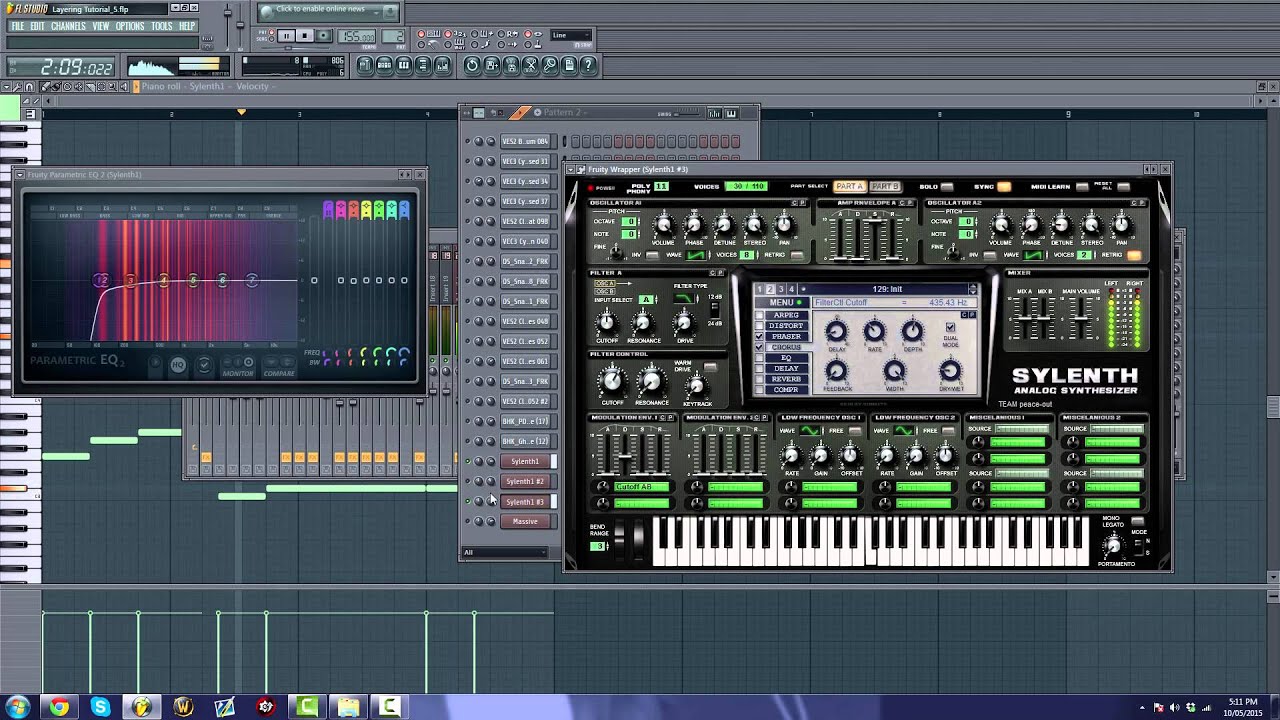
Task: Select PART B in Sylenth
Action: pos(884,187)
